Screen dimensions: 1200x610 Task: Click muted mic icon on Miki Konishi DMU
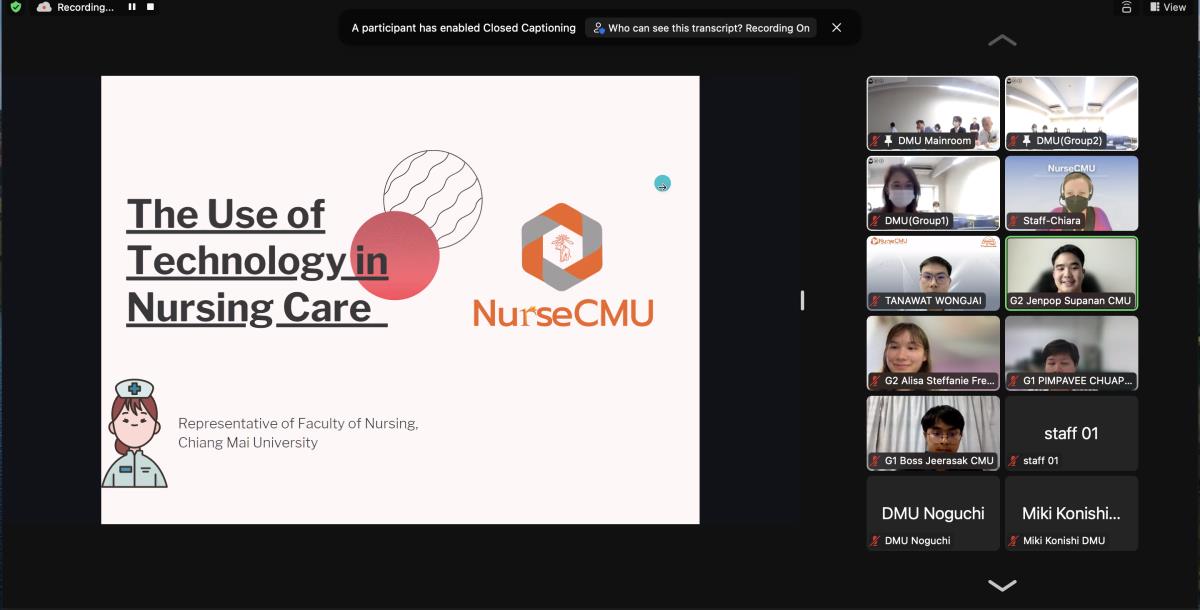1014,541
